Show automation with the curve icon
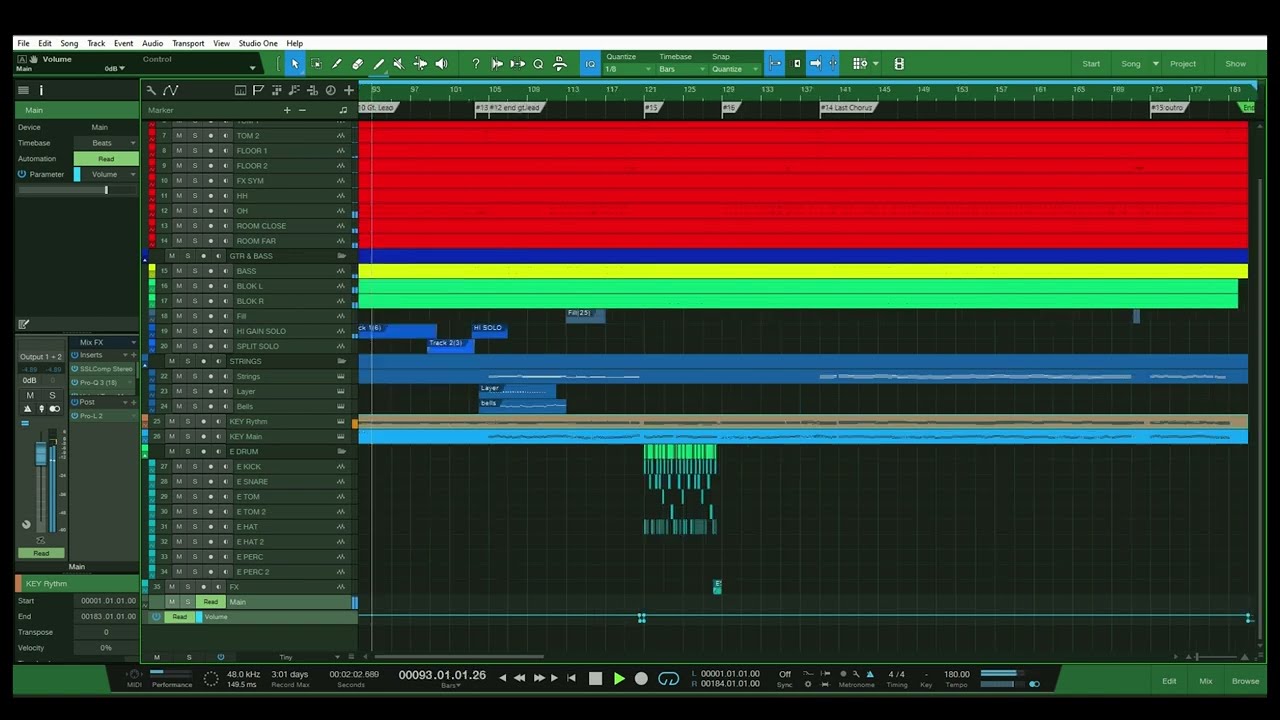 click(170, 90)
